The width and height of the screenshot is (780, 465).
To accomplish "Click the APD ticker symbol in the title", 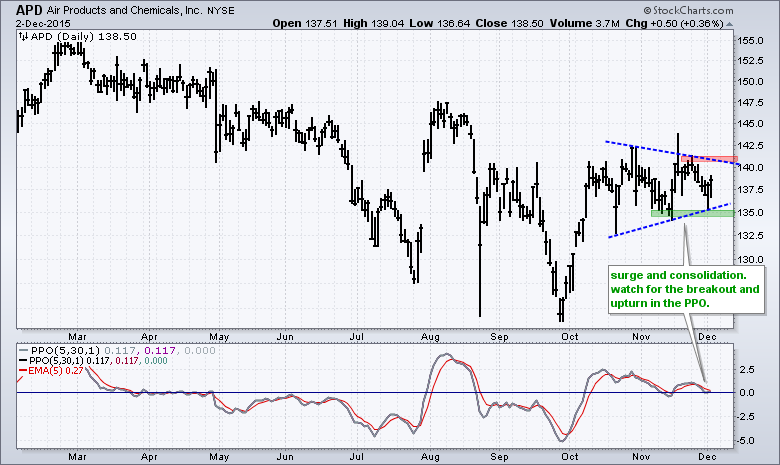I will tap(29, 10).
